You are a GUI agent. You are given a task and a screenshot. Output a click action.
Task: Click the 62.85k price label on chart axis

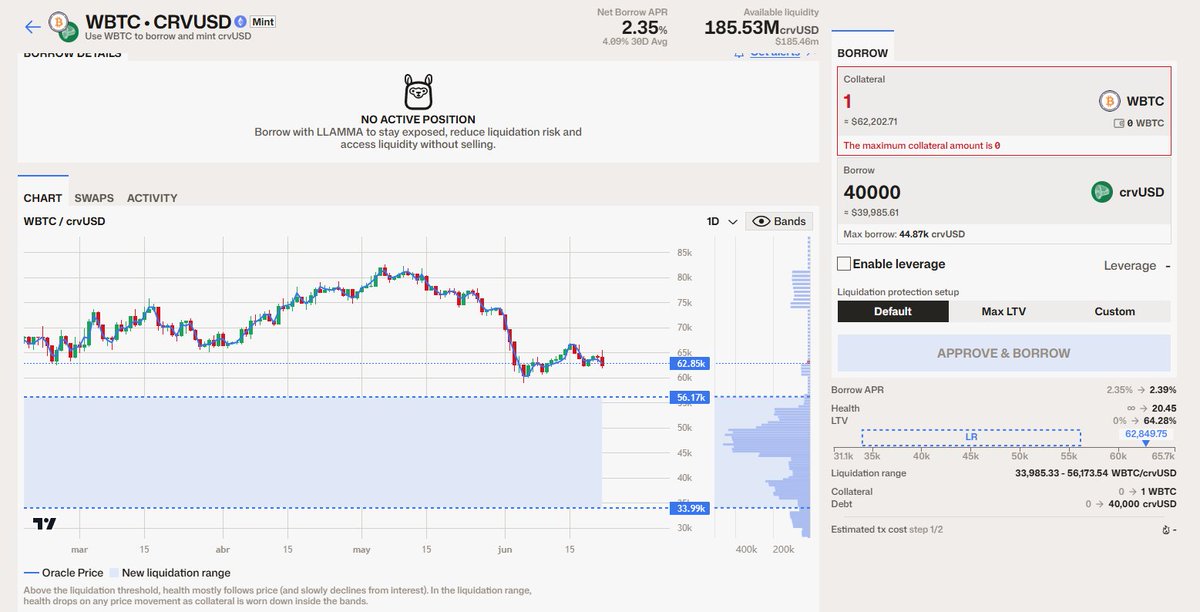(x=691, y=363)
